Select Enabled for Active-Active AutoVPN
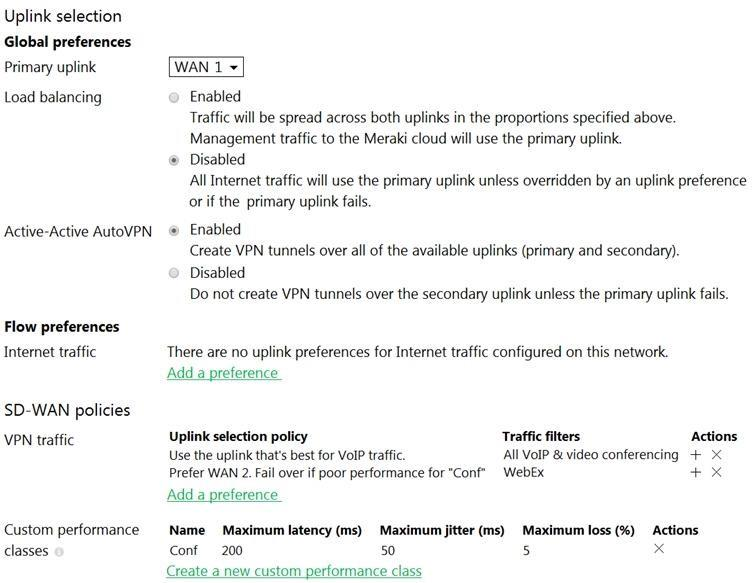Screen dimensions: 755x583 pos(174,230)
